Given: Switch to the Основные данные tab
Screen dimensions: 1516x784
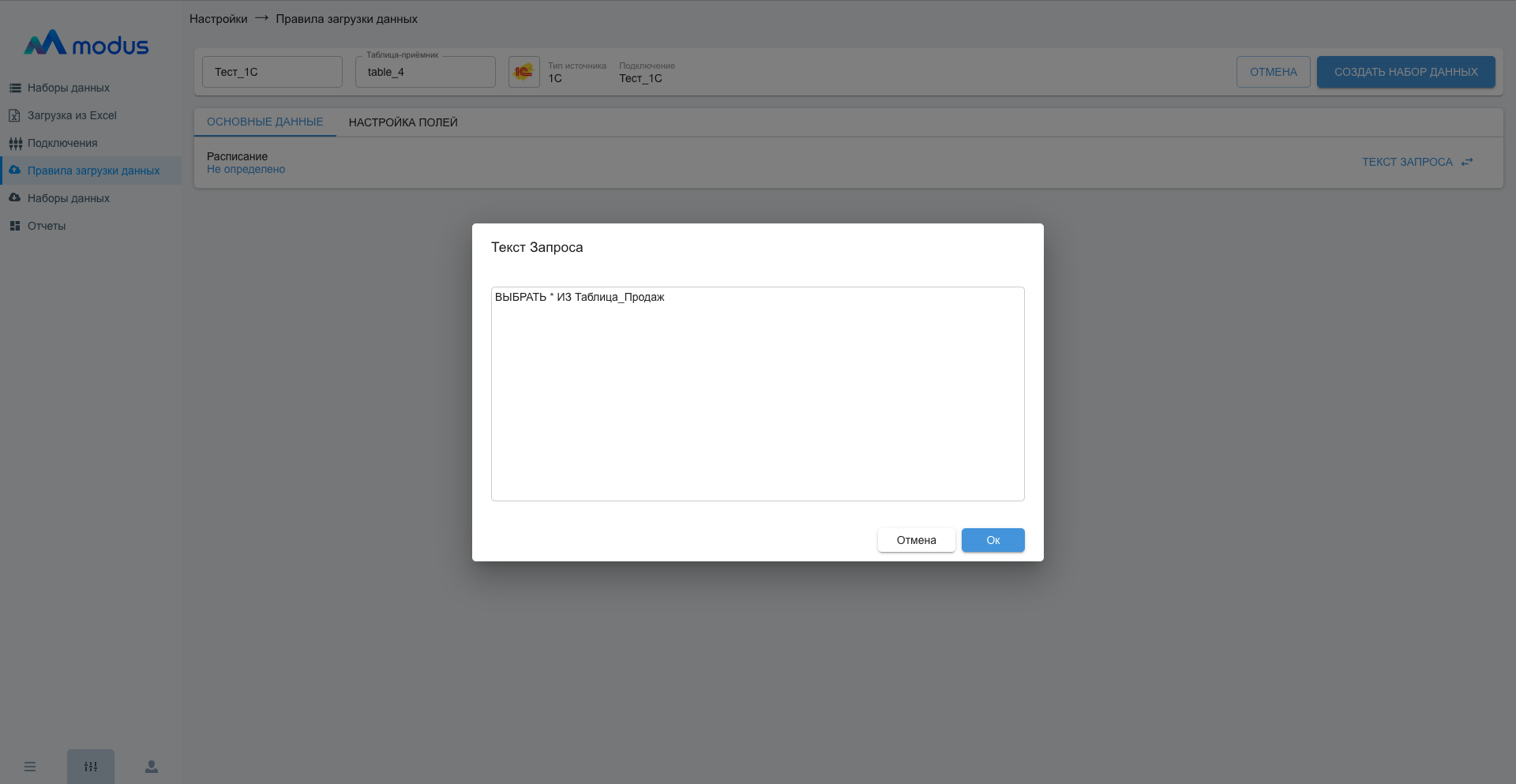Looking at the screenshot, I should [x=265, y=122].
